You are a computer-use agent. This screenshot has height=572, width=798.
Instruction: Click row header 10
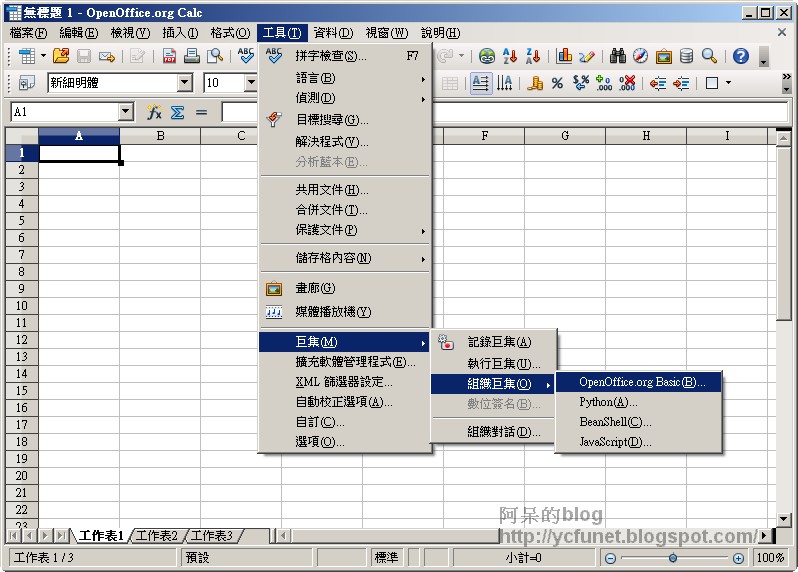[21, 306]
